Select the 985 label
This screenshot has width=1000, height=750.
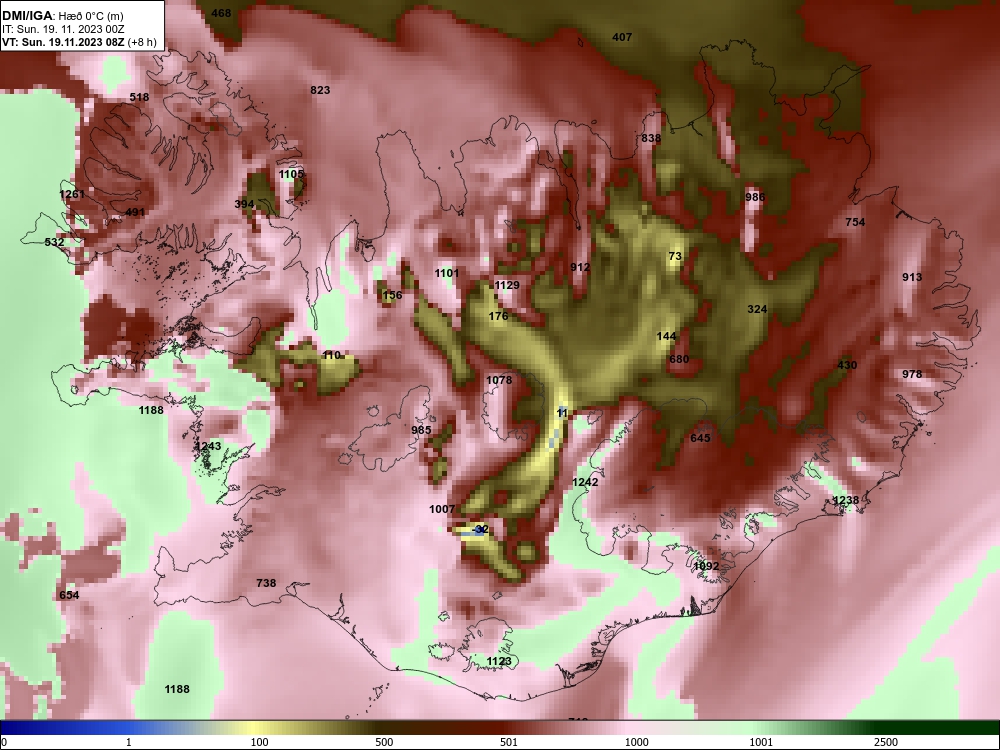[x=422, y=430]
